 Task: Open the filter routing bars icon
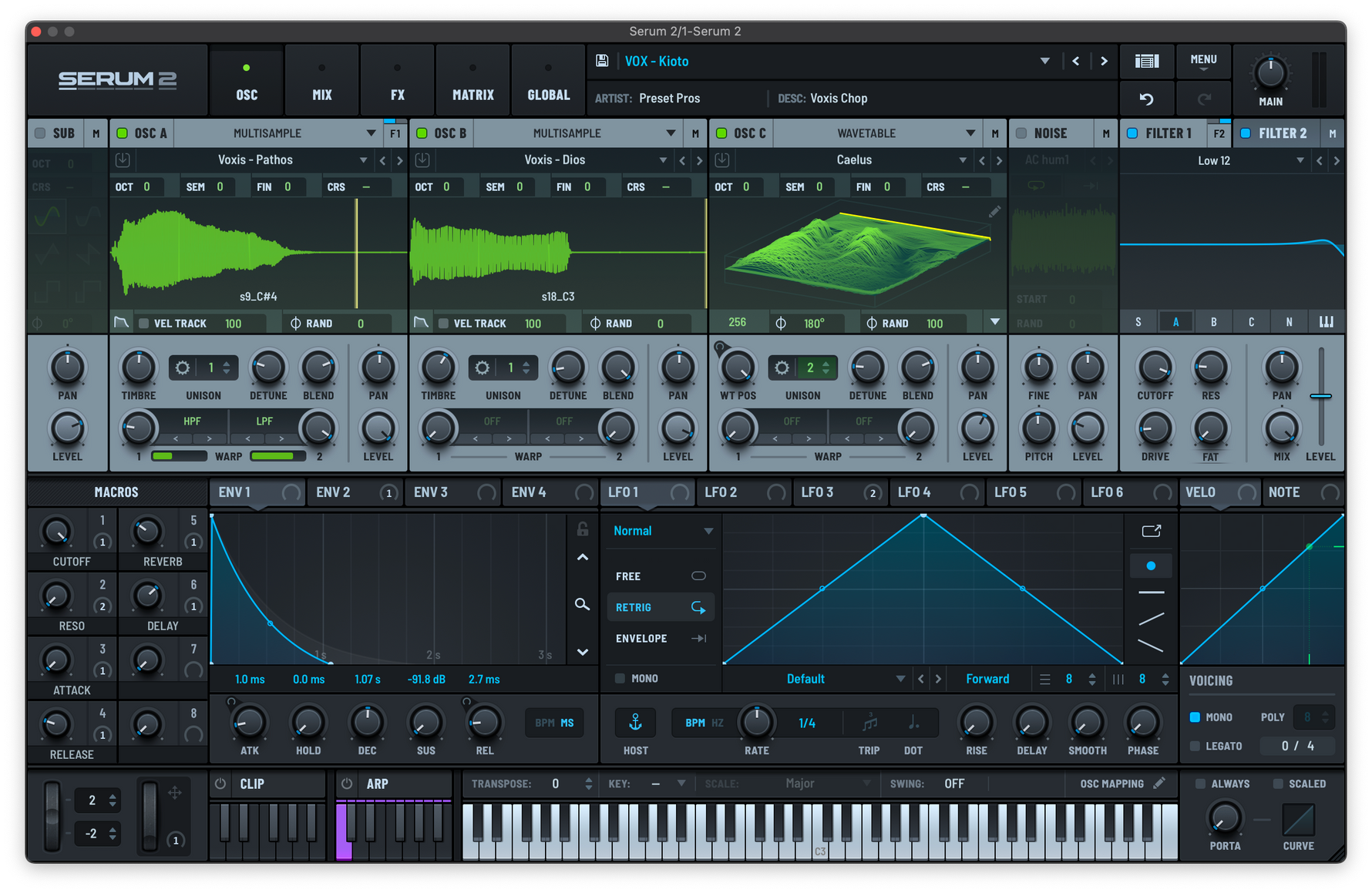click(x=1326, y=322)
